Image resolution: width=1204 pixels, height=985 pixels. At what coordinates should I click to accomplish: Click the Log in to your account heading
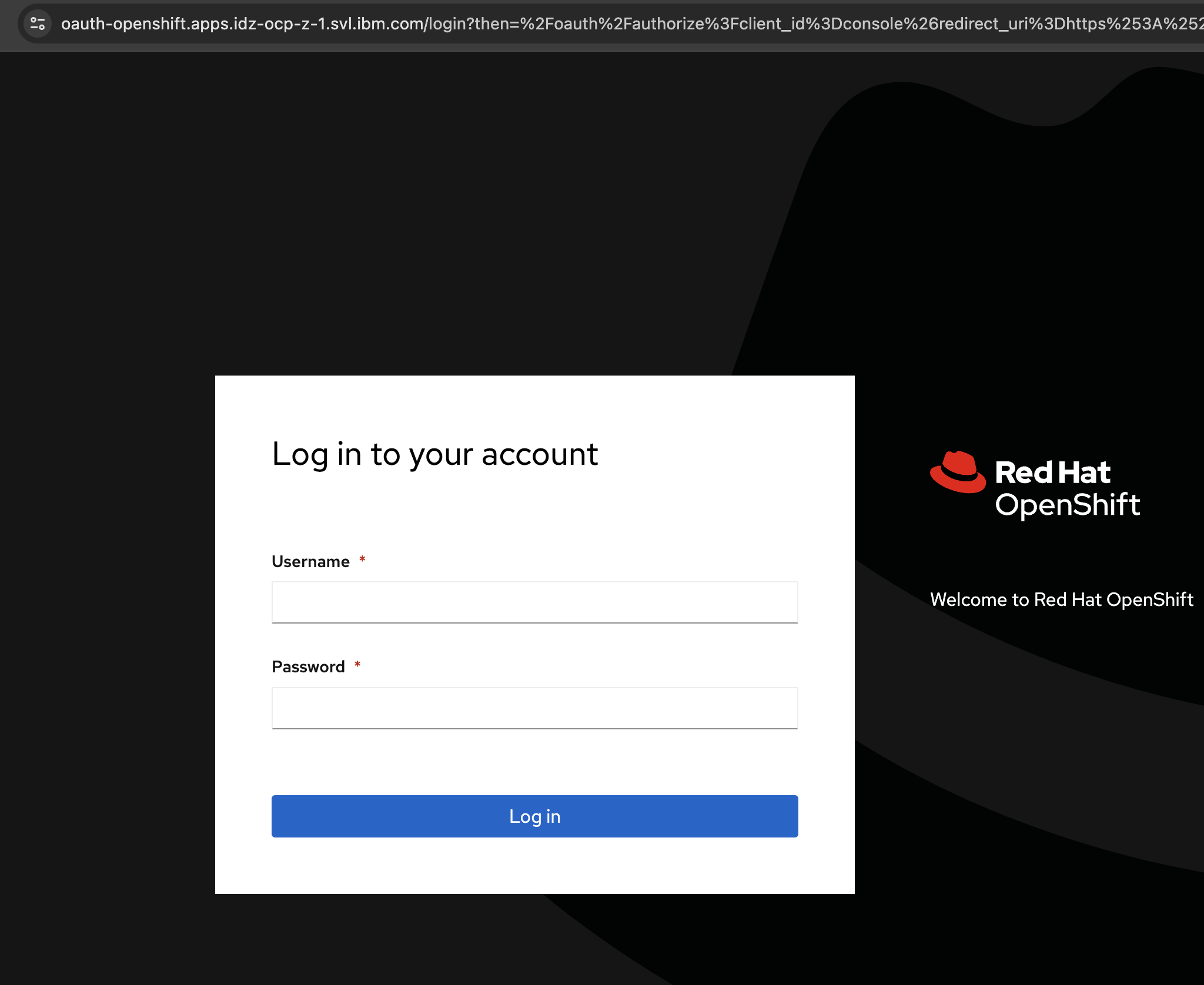(x=434, y=454)
